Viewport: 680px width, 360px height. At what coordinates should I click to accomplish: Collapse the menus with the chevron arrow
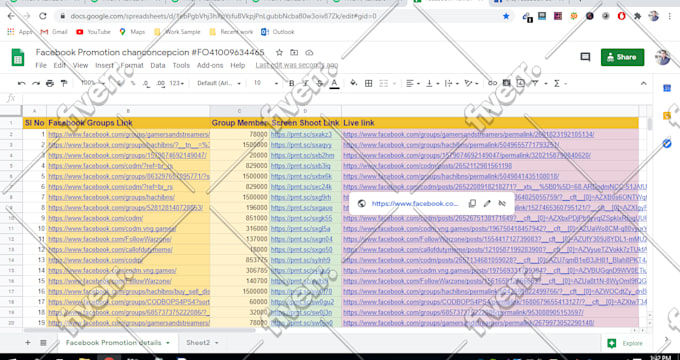coord(644,83)
